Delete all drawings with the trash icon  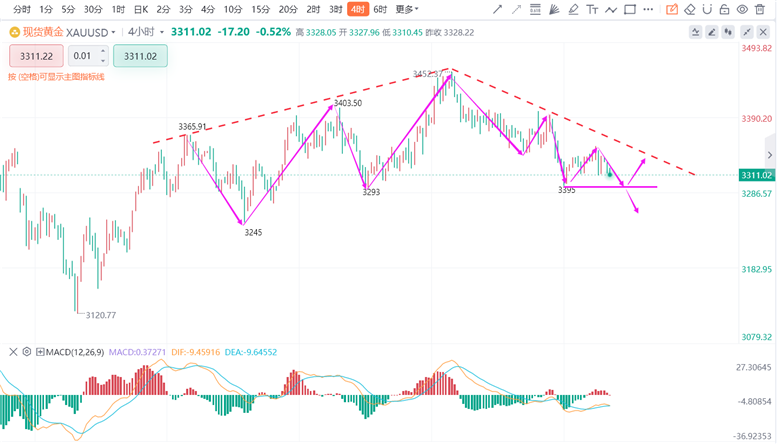click(760, 9)
